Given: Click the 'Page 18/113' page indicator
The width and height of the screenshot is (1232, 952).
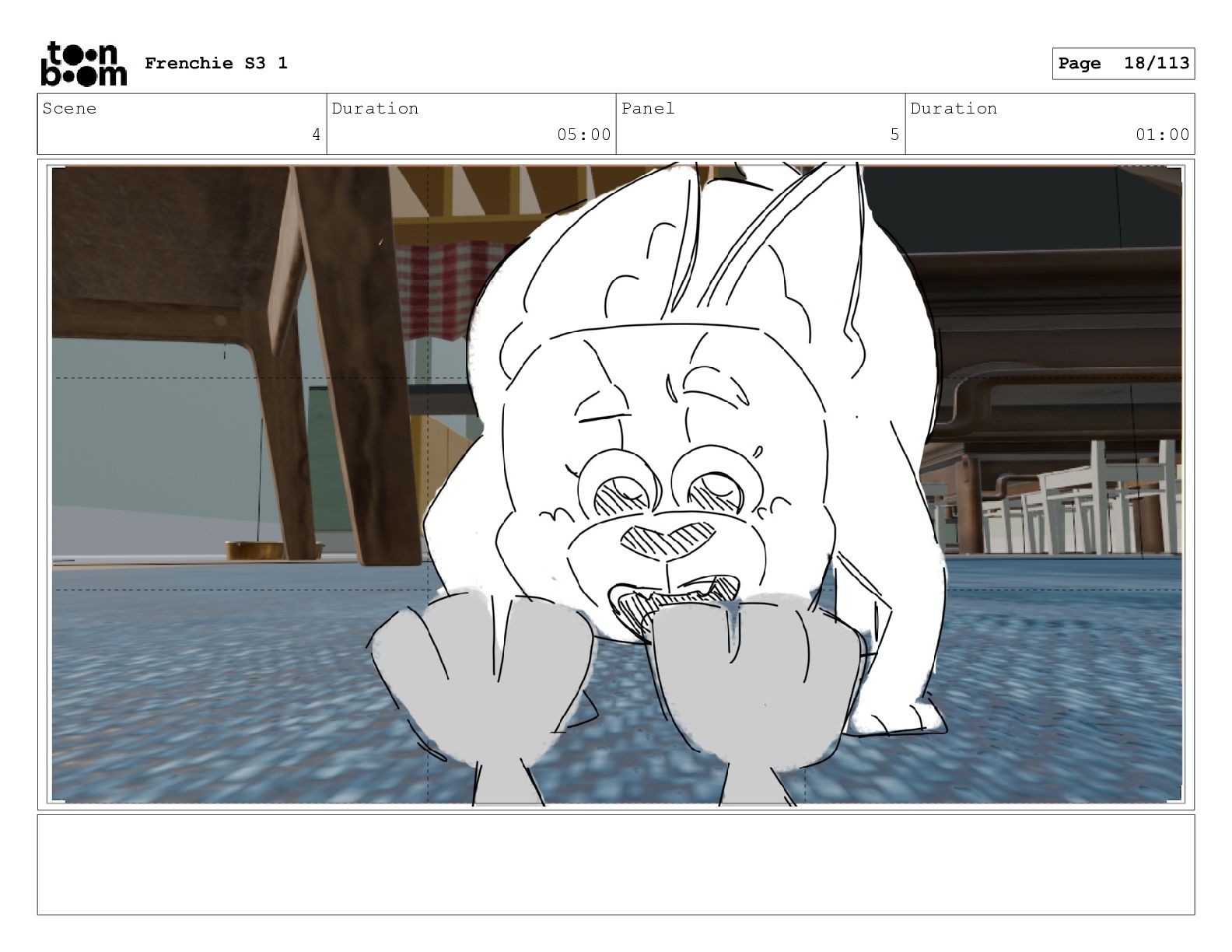Looking at the screenshot, I should click(1123, 63).
